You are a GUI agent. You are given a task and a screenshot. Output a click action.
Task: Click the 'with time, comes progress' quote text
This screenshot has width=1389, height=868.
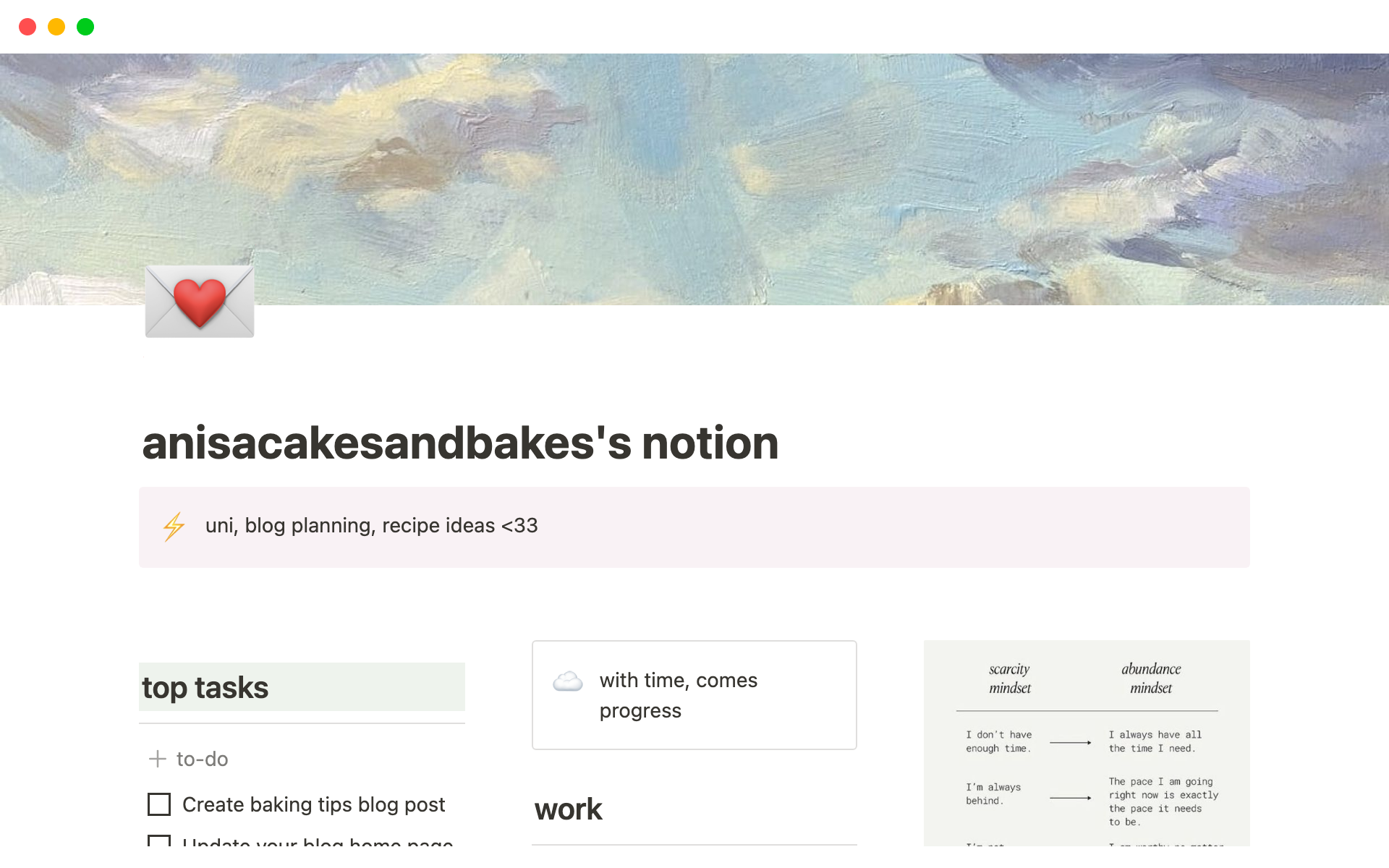tap(678, 695)
